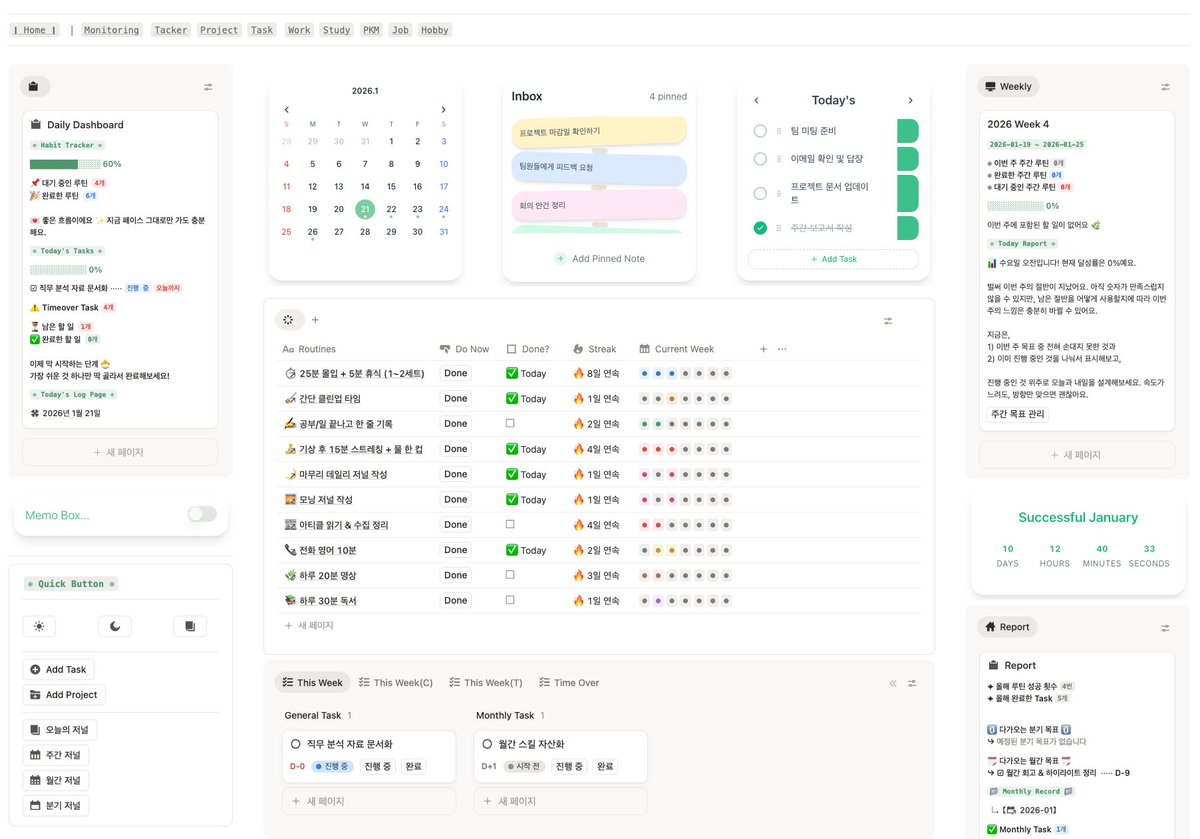Open Weekly panel filter settings icon
The width and height of the screenshot is (1200, 839).
click(x=1165, y=87)
